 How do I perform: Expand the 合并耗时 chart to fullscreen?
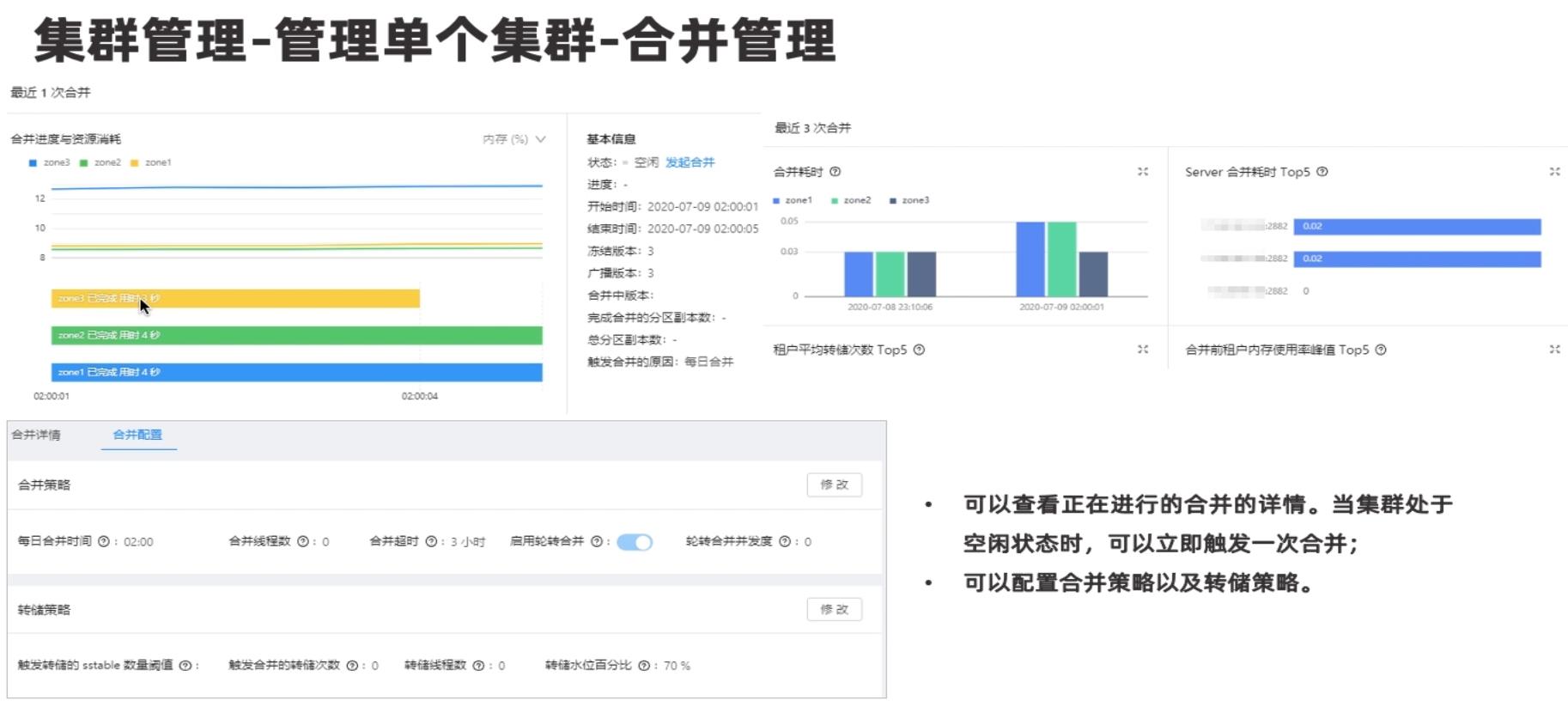tap(1143, 172)
